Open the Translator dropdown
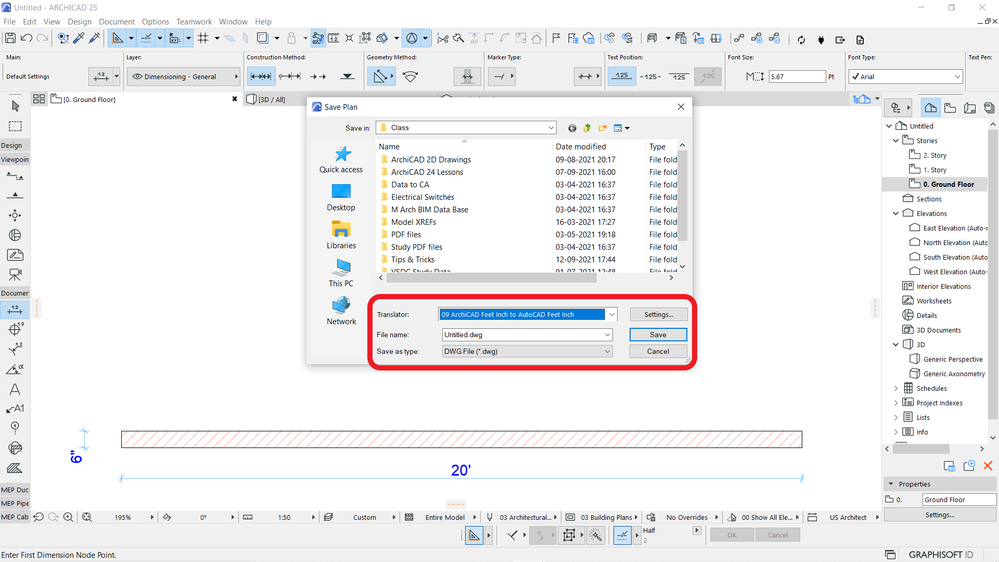The image size is (999, 562). point(612,314)
